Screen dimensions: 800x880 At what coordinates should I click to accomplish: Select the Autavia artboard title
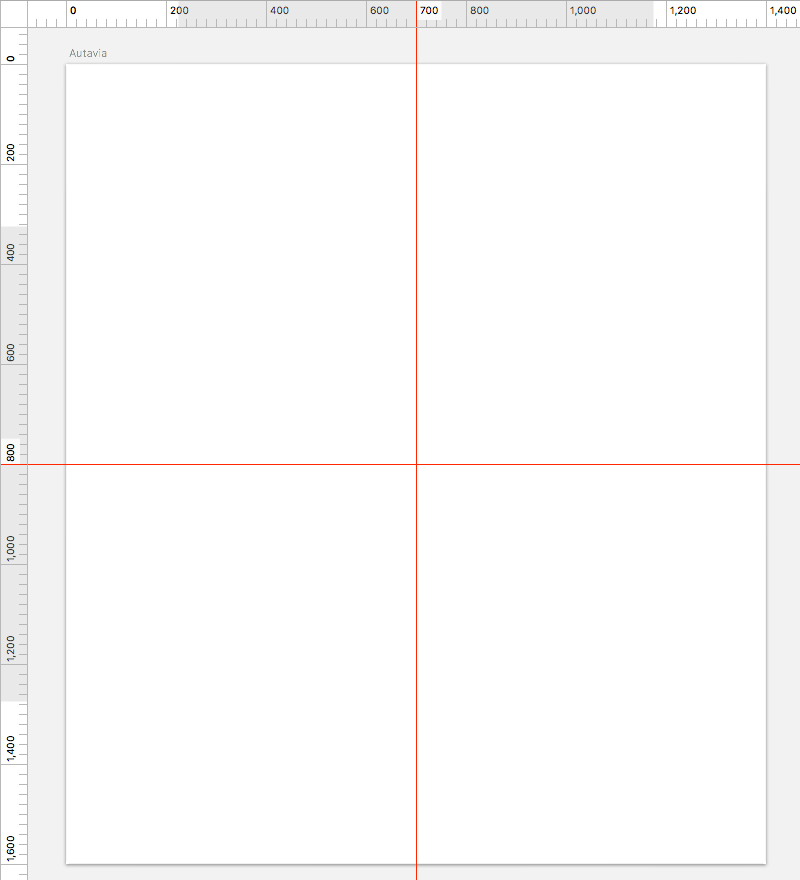[88, 53]
